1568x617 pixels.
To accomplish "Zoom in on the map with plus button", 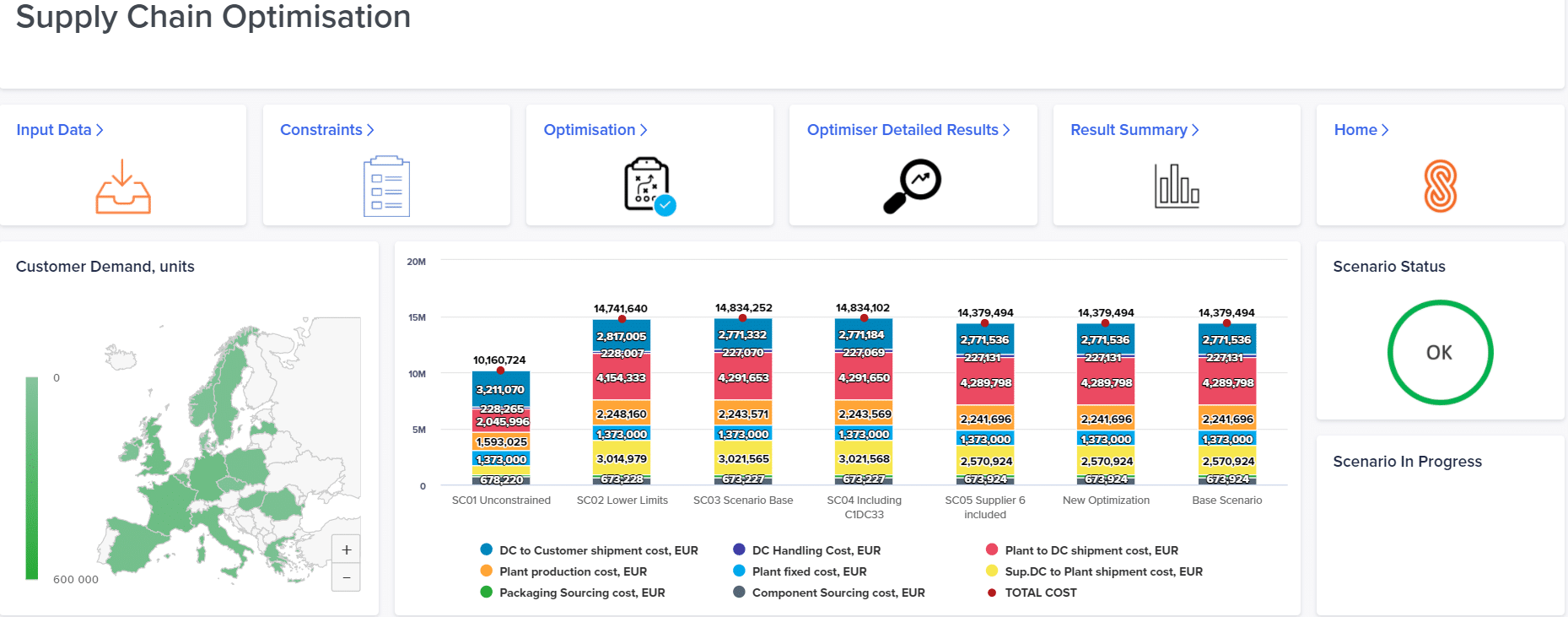I will 346,549.
